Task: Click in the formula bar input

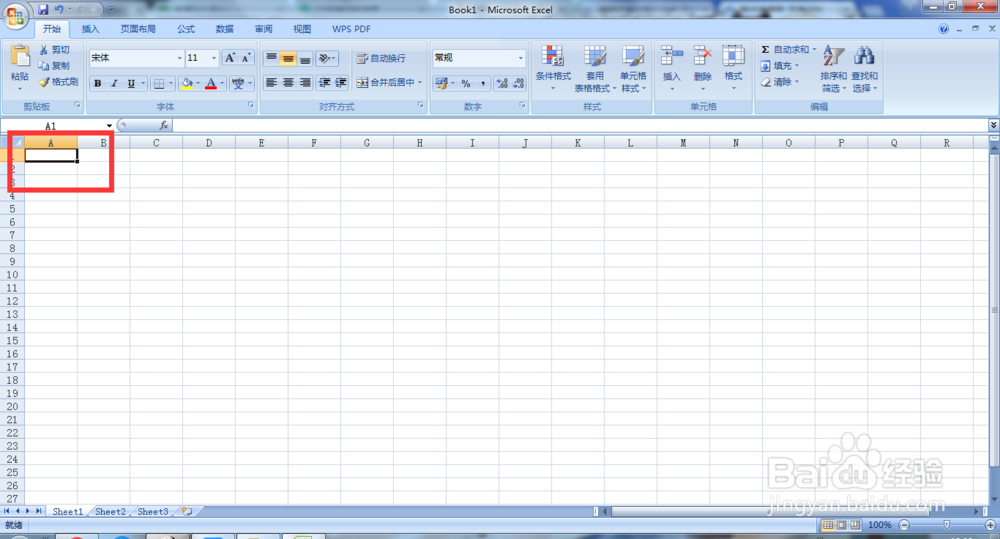Action: 580,126
